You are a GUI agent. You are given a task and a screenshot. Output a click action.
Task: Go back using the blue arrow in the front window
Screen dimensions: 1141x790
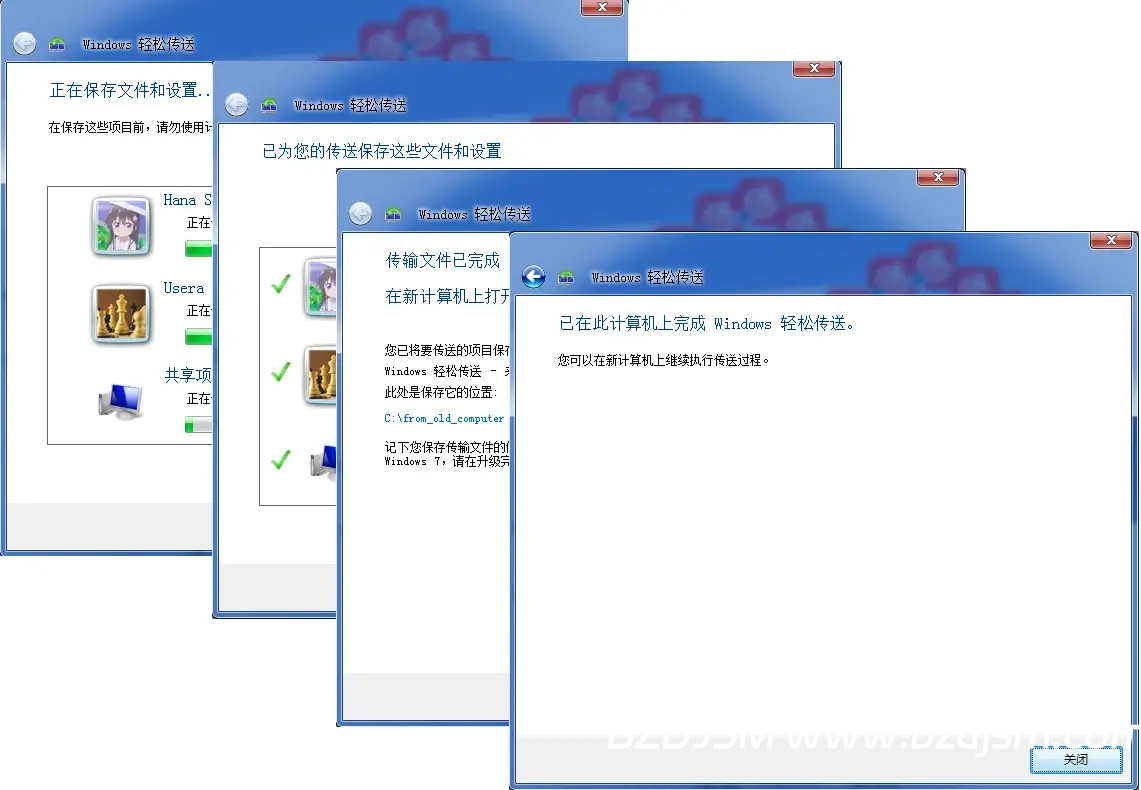coord(533,276)
